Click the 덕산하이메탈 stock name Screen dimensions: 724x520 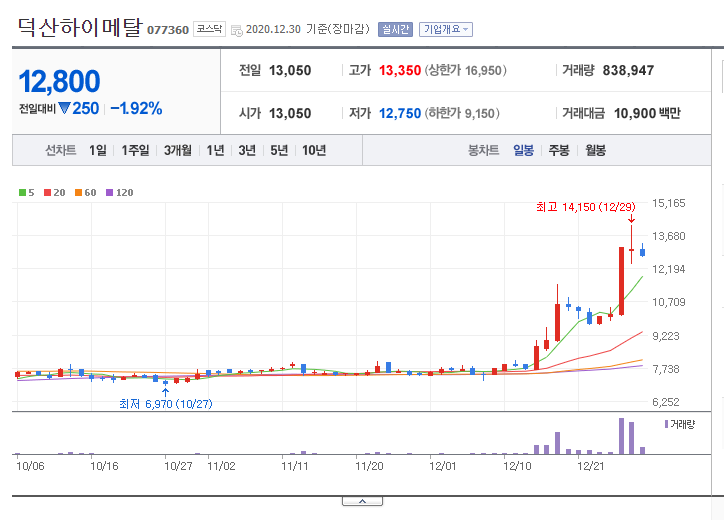[80, 27]
